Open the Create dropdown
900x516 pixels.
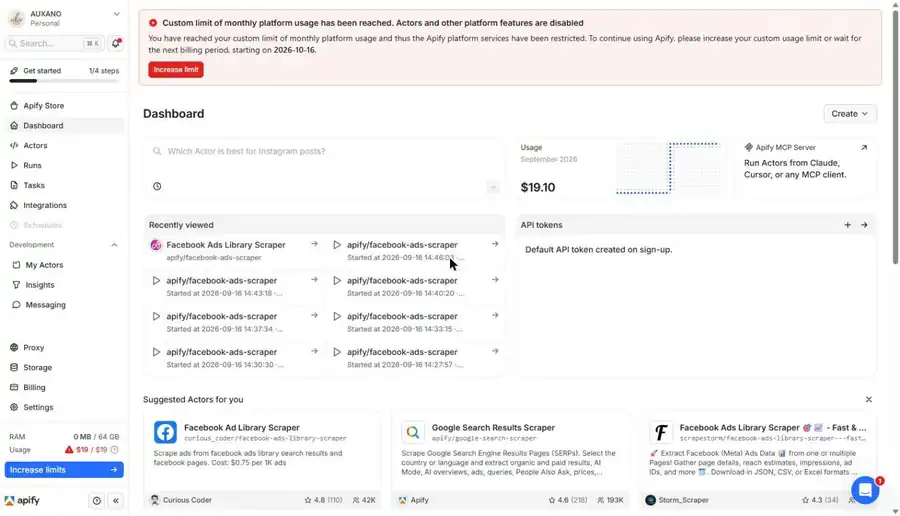849,114
